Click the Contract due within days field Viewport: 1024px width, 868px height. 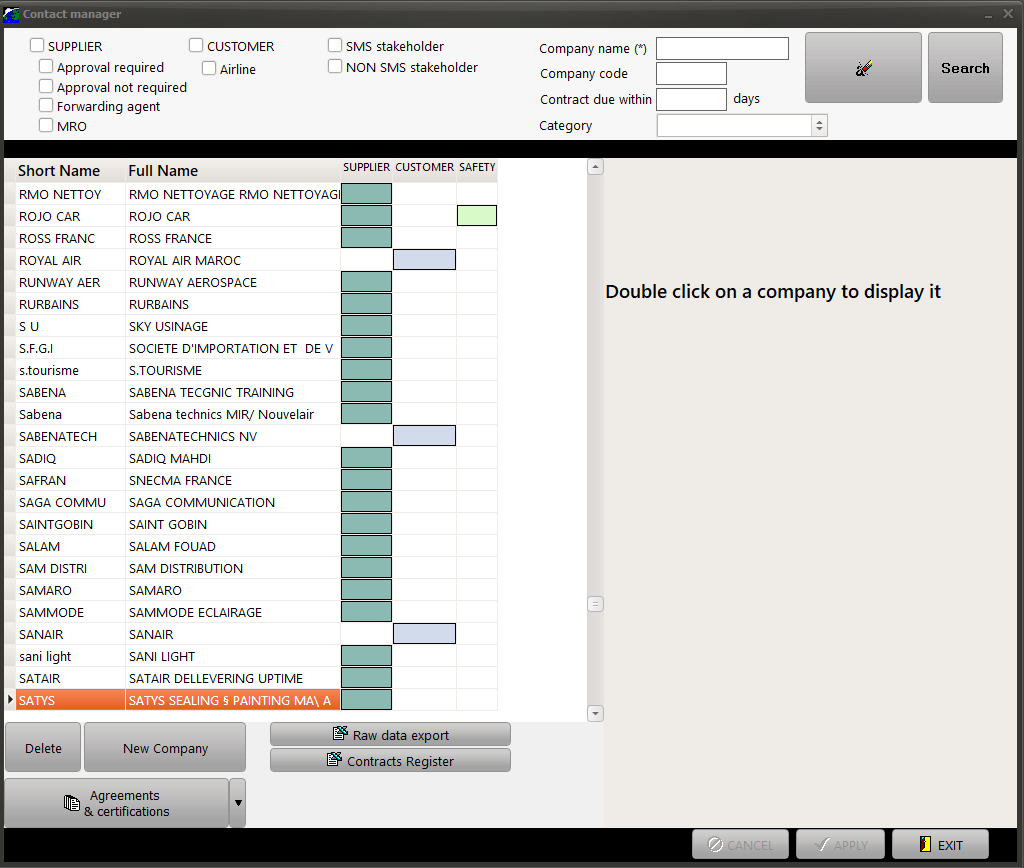coord(691,99)
